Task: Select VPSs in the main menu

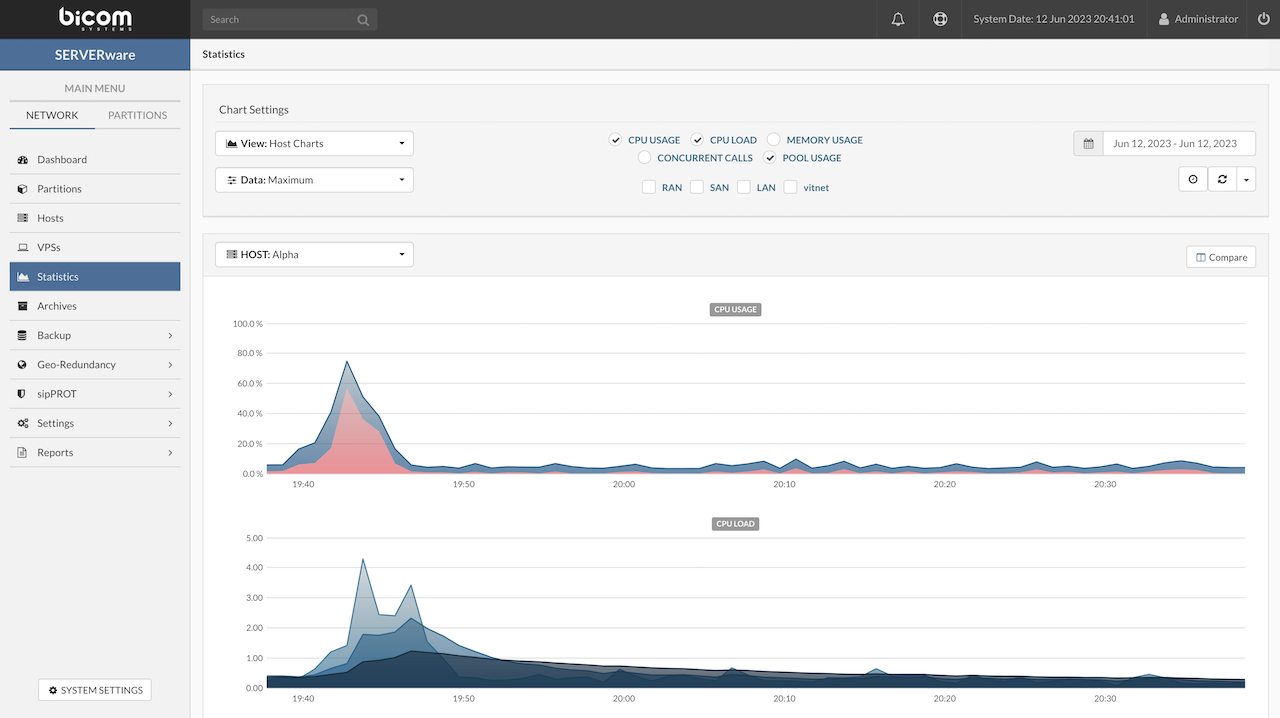Action: [49, 247]
